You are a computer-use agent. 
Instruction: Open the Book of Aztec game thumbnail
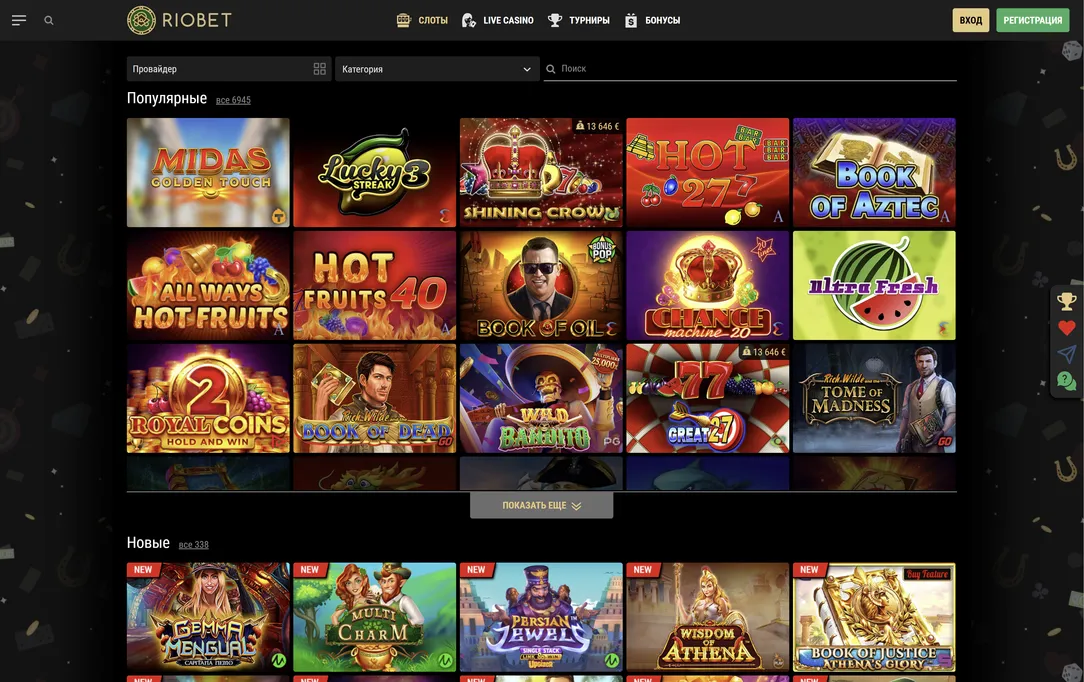[x=874, y=172]
